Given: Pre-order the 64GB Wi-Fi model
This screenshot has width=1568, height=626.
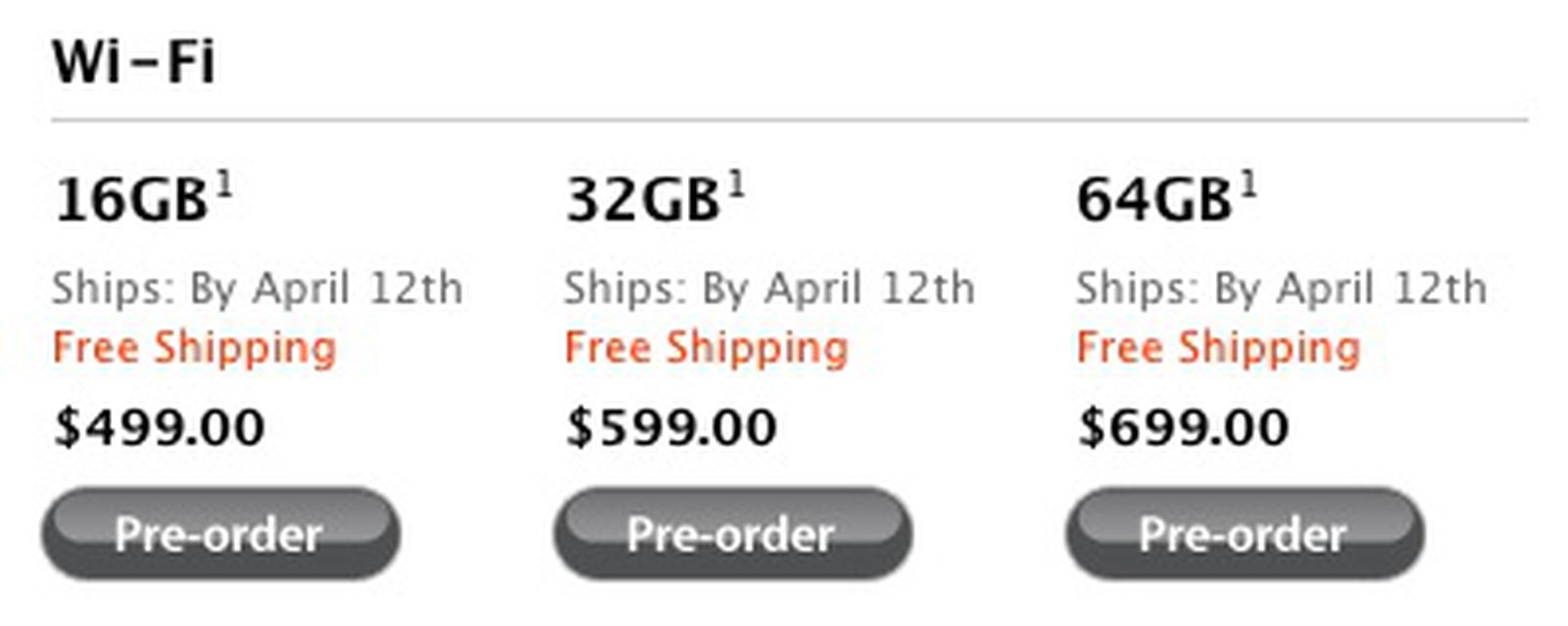Looking at the screenshot, I should [1245, 534].
